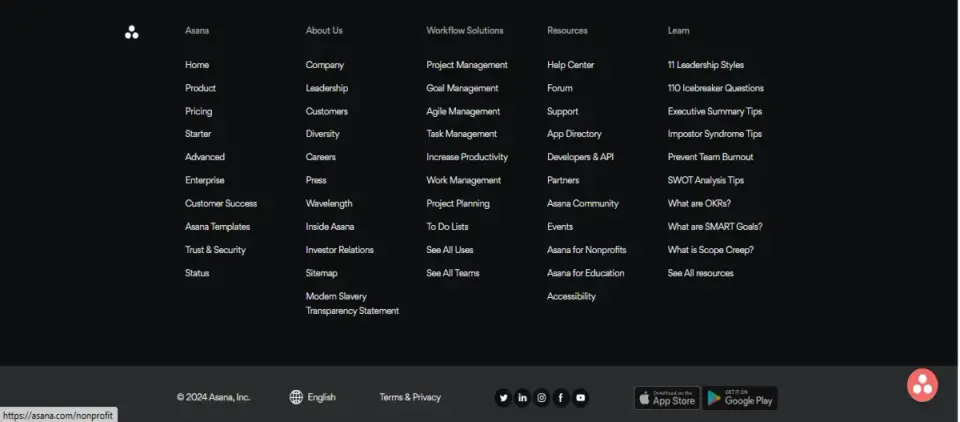Open Asana's Instagram page icon

[x=542, y=398]
